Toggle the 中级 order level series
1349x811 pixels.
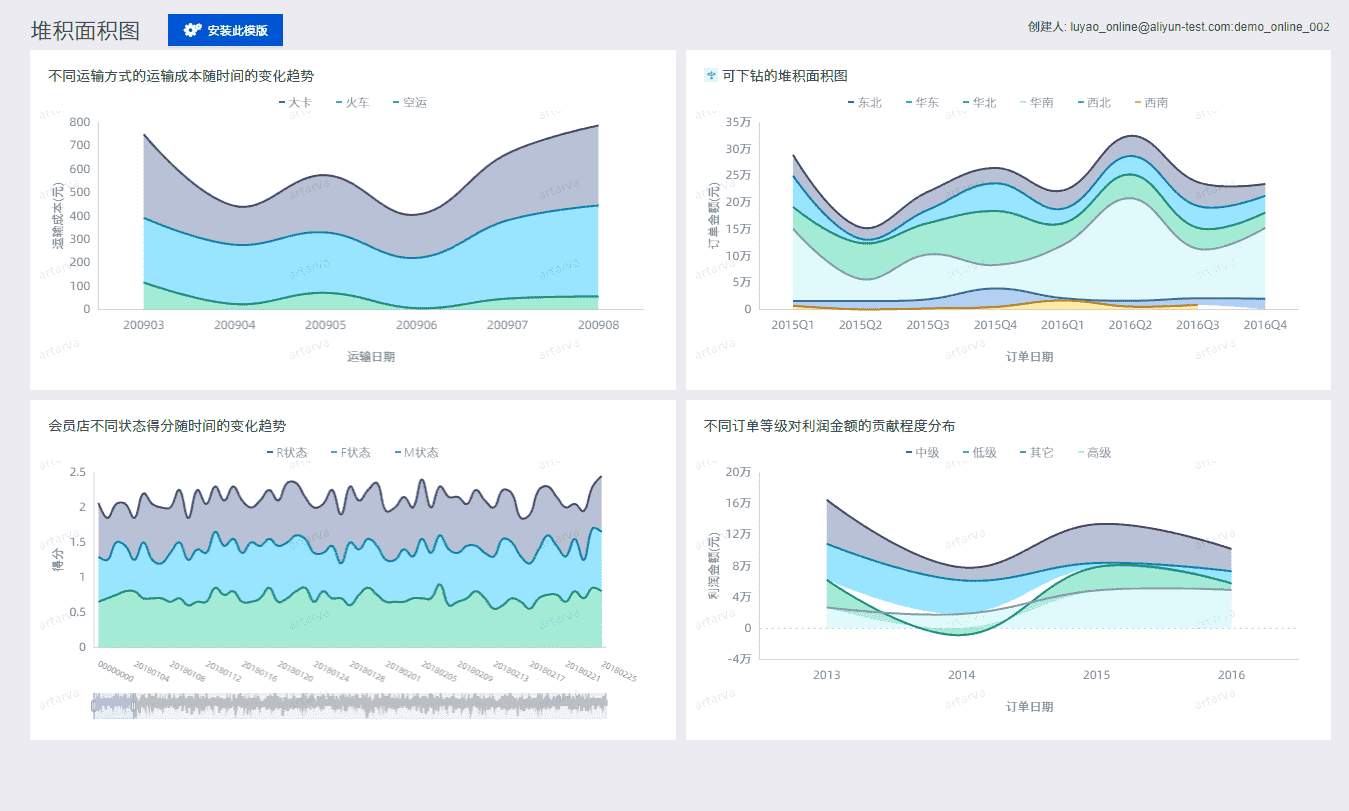pos(922,453)
